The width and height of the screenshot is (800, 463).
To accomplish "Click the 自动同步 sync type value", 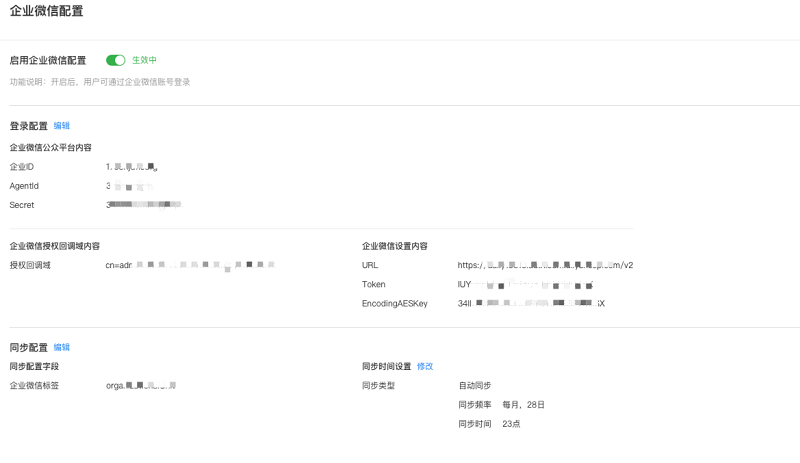I will [475, 385].
